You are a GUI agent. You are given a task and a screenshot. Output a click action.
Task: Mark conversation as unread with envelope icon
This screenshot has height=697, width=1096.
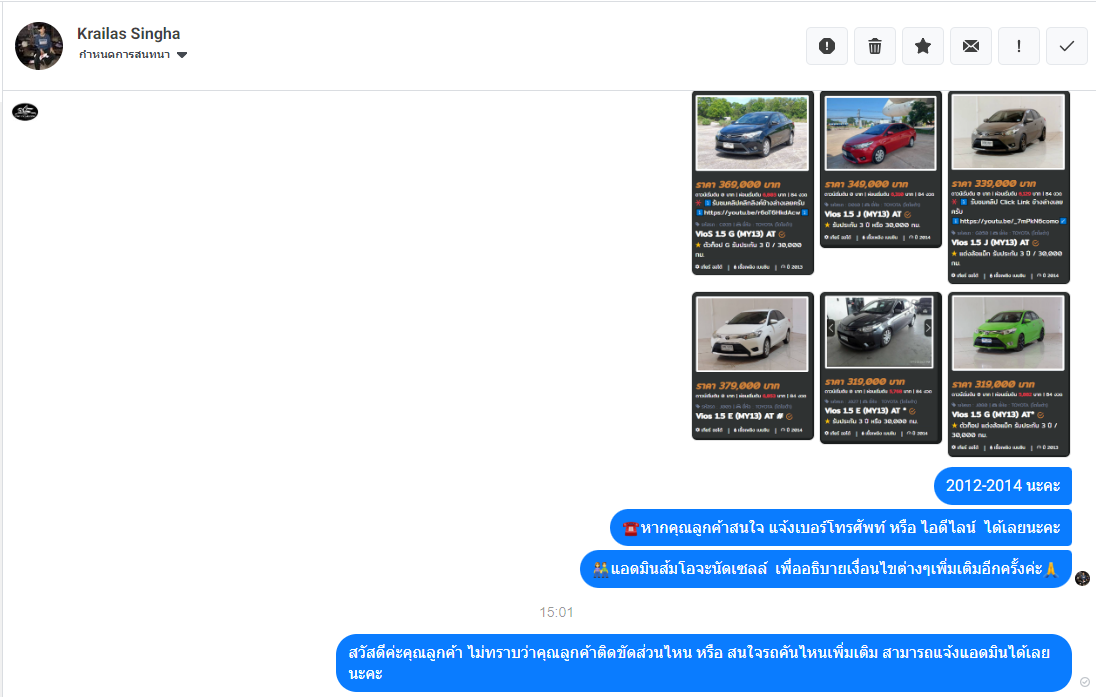click(971, 46)
